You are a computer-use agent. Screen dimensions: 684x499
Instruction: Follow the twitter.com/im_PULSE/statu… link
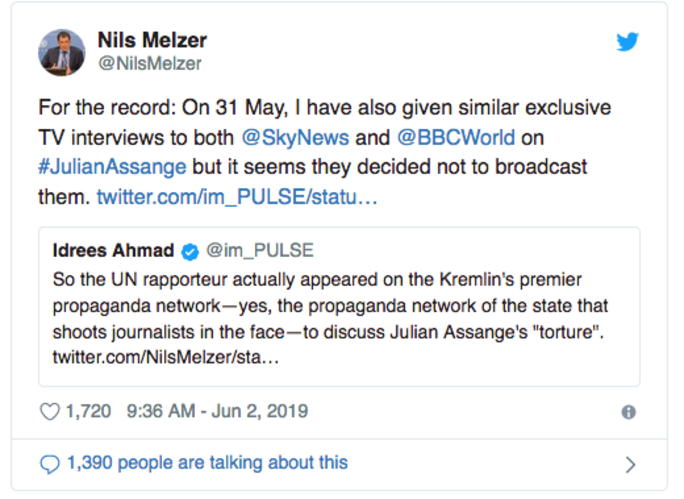point(236,195)
